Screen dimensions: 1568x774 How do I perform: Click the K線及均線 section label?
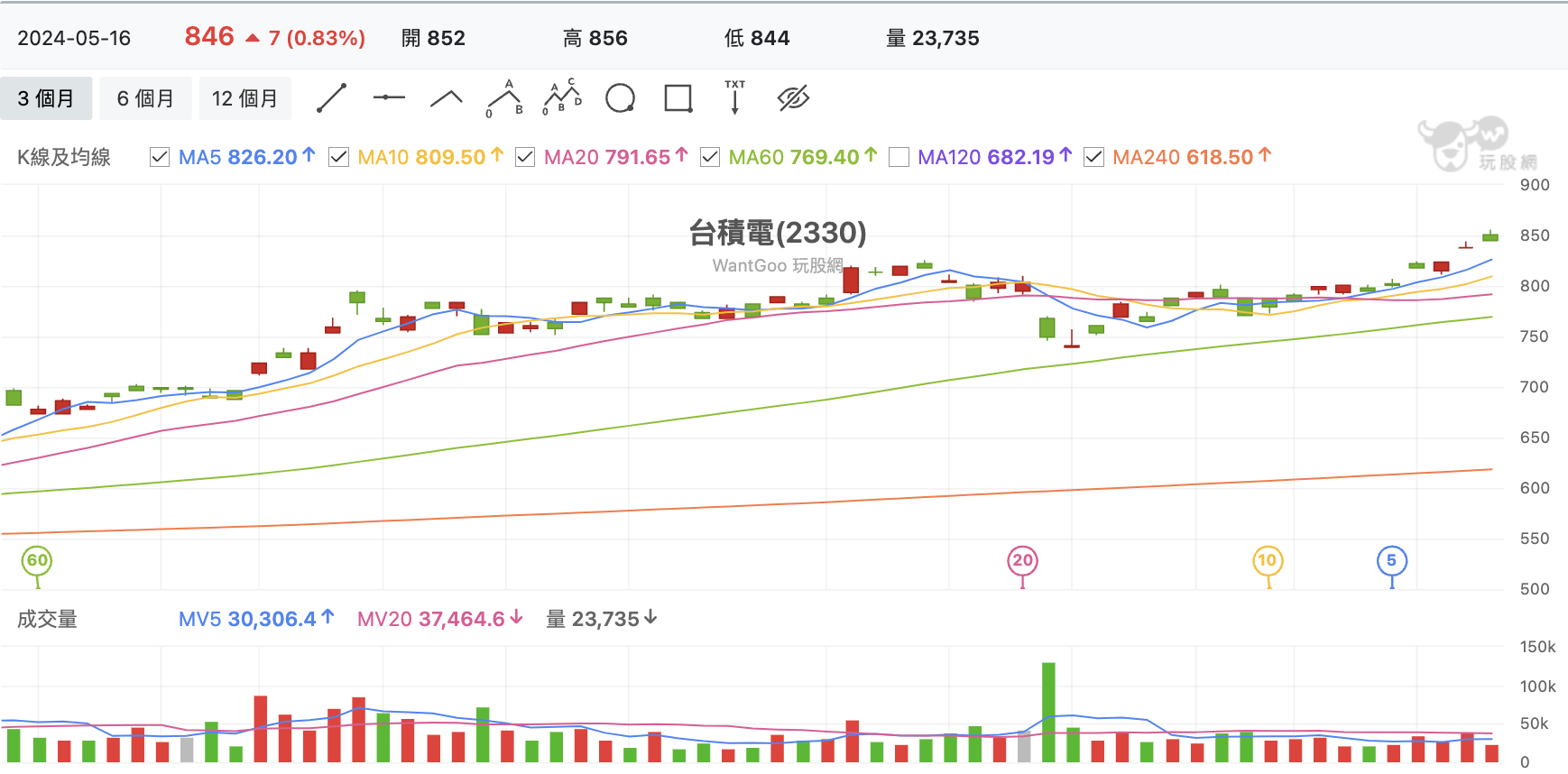click(64, 157)
